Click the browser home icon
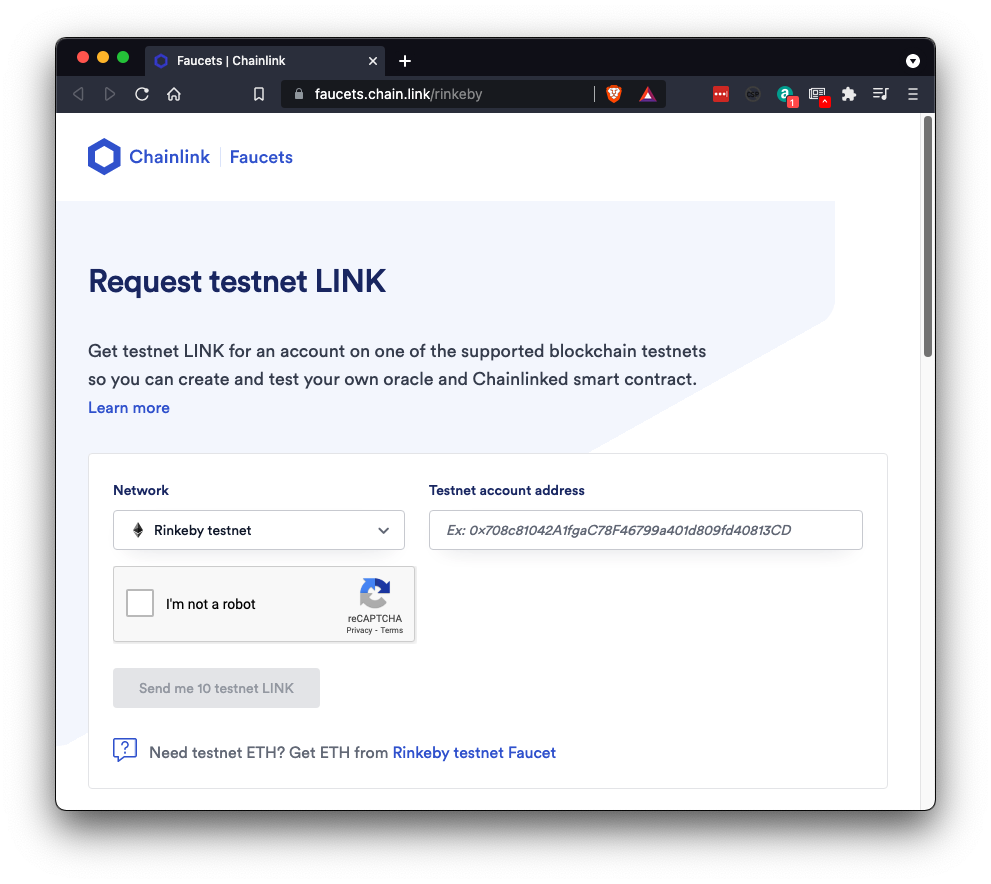 pyautogui.click(x=174, y=94)
